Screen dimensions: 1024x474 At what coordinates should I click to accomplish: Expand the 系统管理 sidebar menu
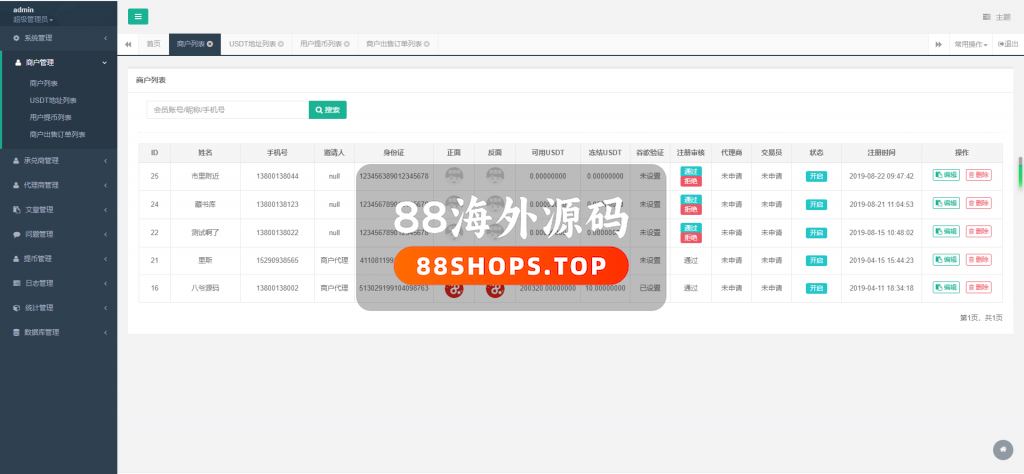[x=57, y=38]
